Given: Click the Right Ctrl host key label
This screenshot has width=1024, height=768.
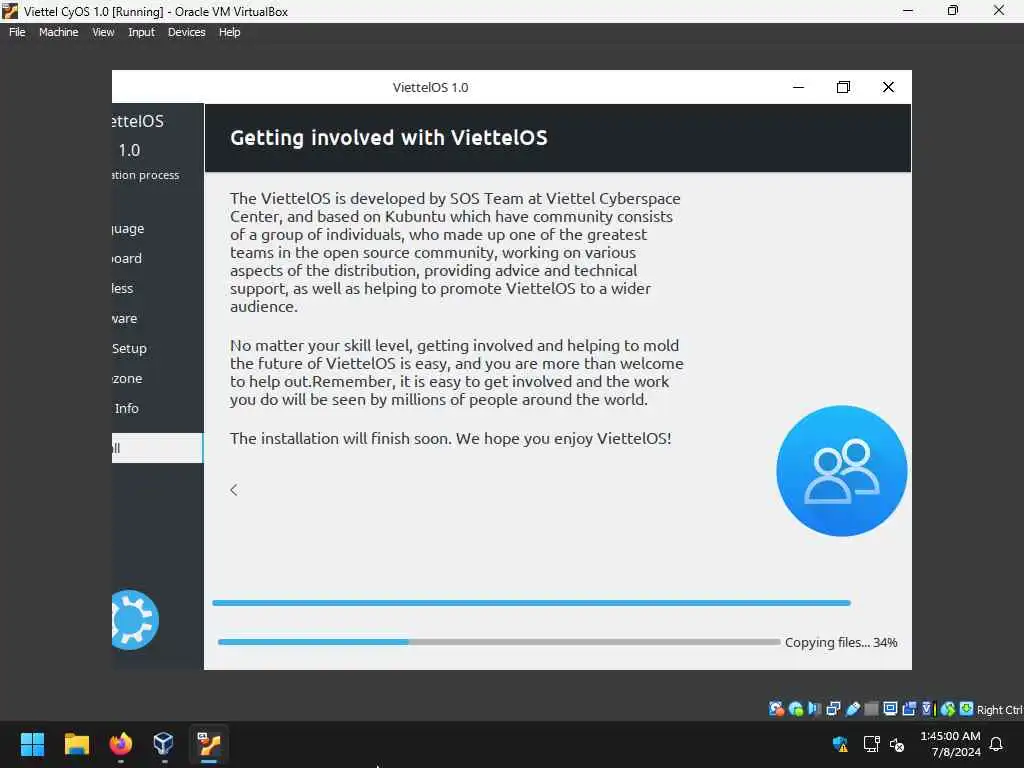Looking at the screenshot, I should (x=999, y=710).
